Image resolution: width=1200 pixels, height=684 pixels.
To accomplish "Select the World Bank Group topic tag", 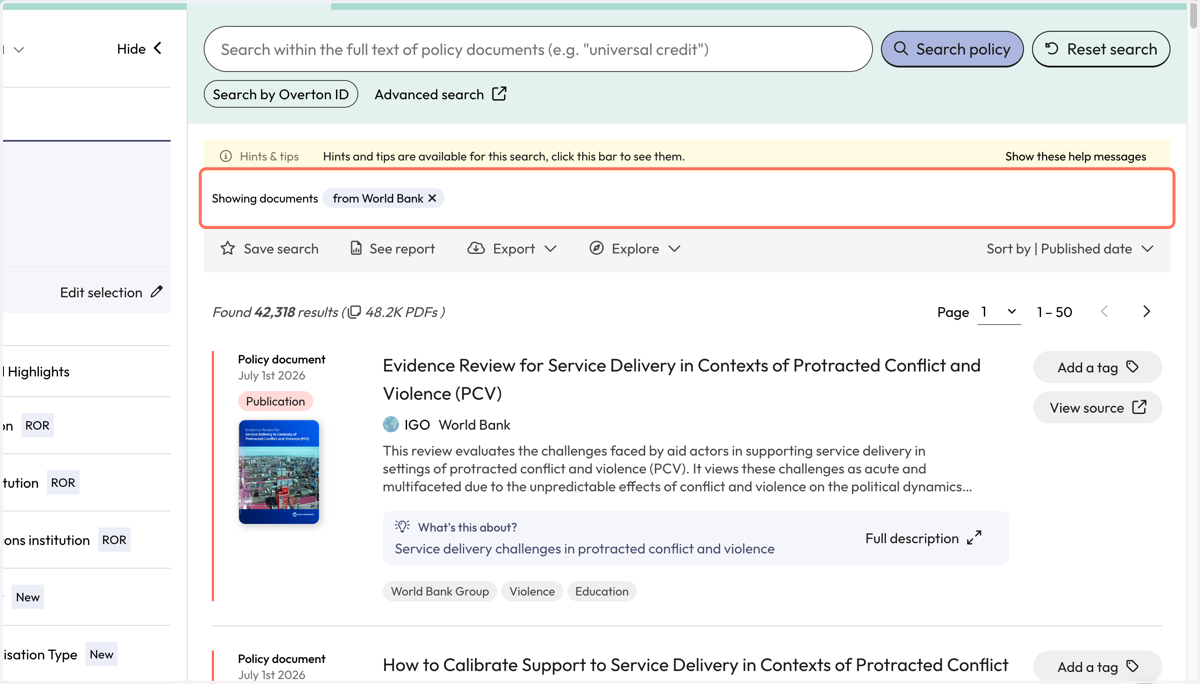I will [x=440, y=591].
